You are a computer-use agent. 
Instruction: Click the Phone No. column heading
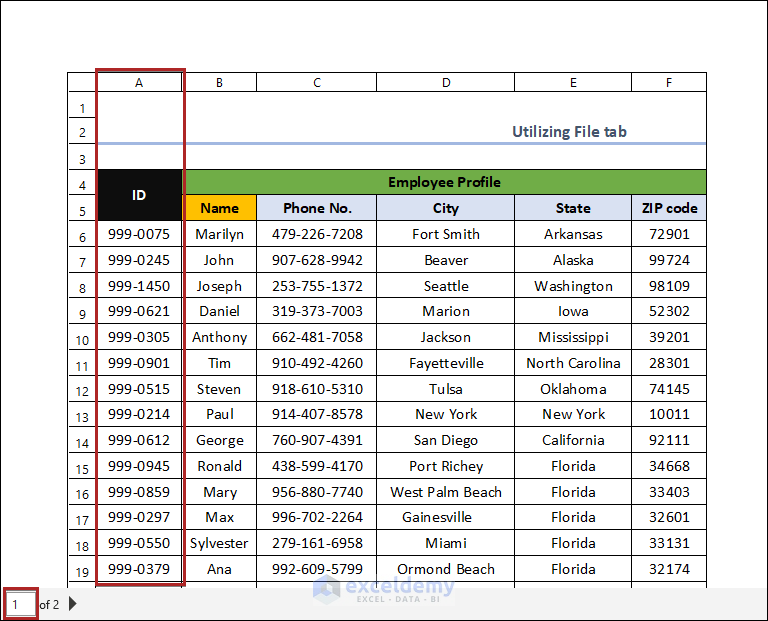pos(317,208)
